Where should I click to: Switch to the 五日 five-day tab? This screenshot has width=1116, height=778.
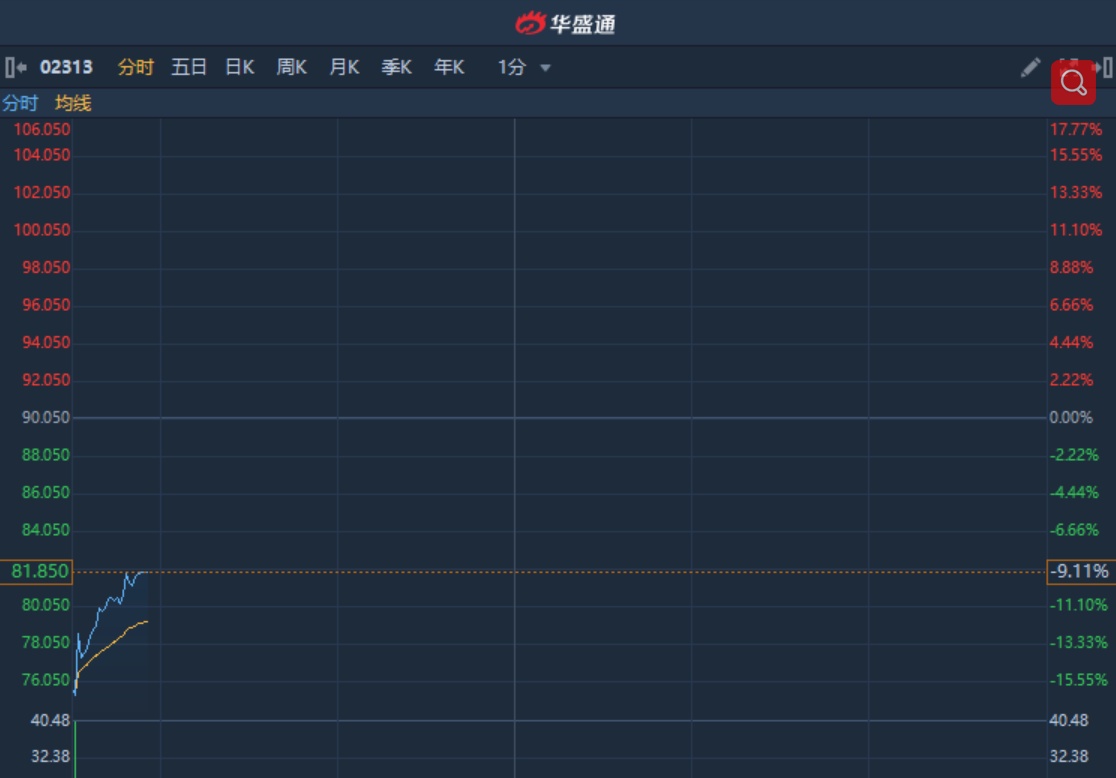(x=189, y=68)
